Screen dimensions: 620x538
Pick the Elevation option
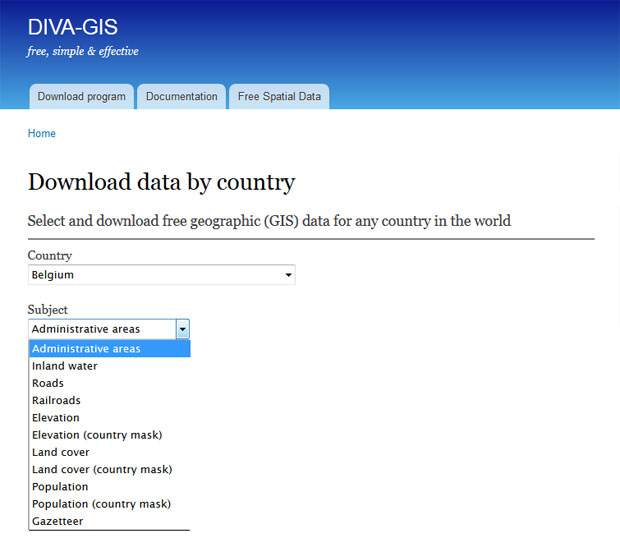(110, 418)
